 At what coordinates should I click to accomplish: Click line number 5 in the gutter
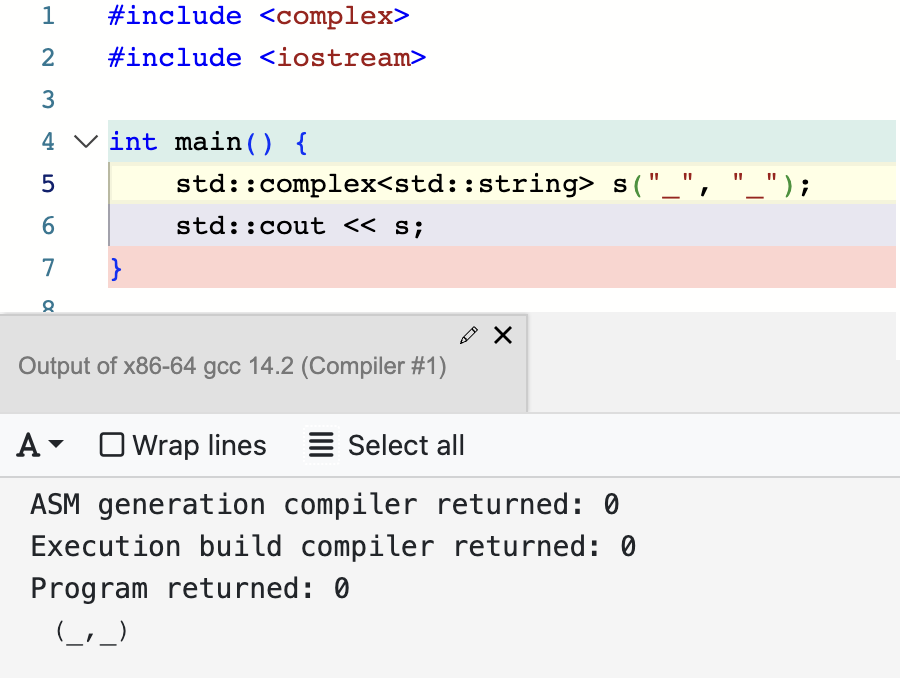click(48, 184)
